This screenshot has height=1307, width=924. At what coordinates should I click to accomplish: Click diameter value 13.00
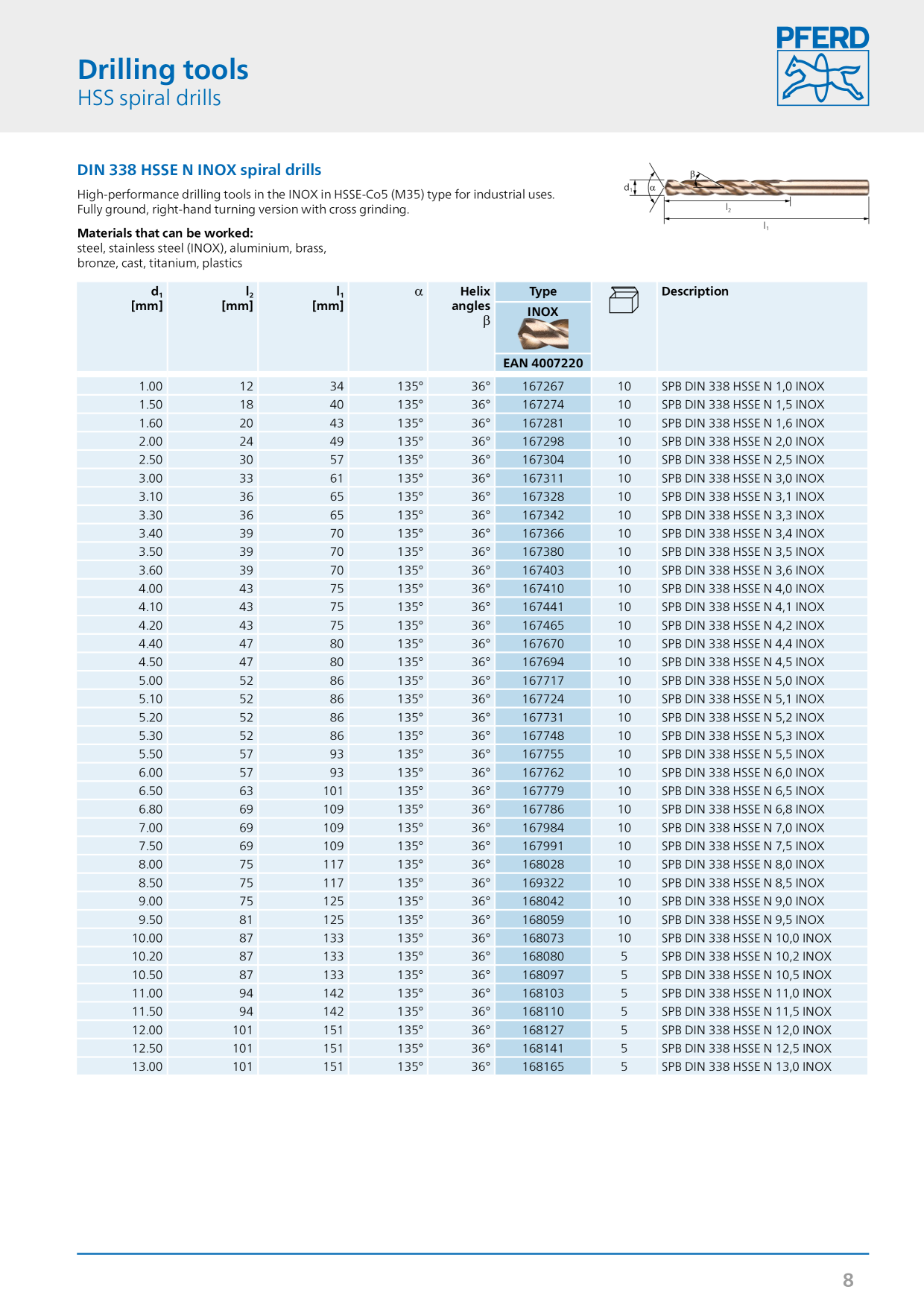tap(148, 1066)
